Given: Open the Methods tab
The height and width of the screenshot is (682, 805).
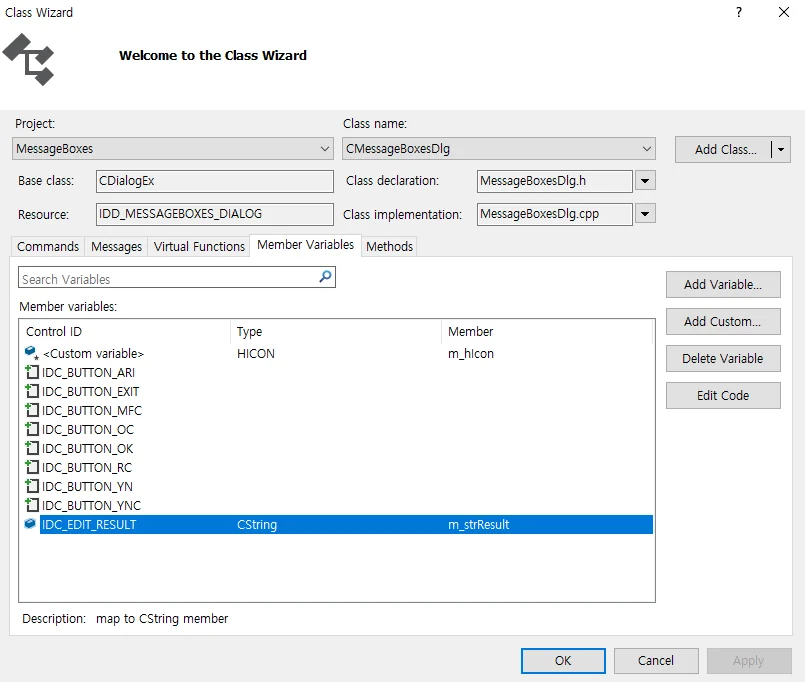Looking at the screenshot, I should point(389,247).
